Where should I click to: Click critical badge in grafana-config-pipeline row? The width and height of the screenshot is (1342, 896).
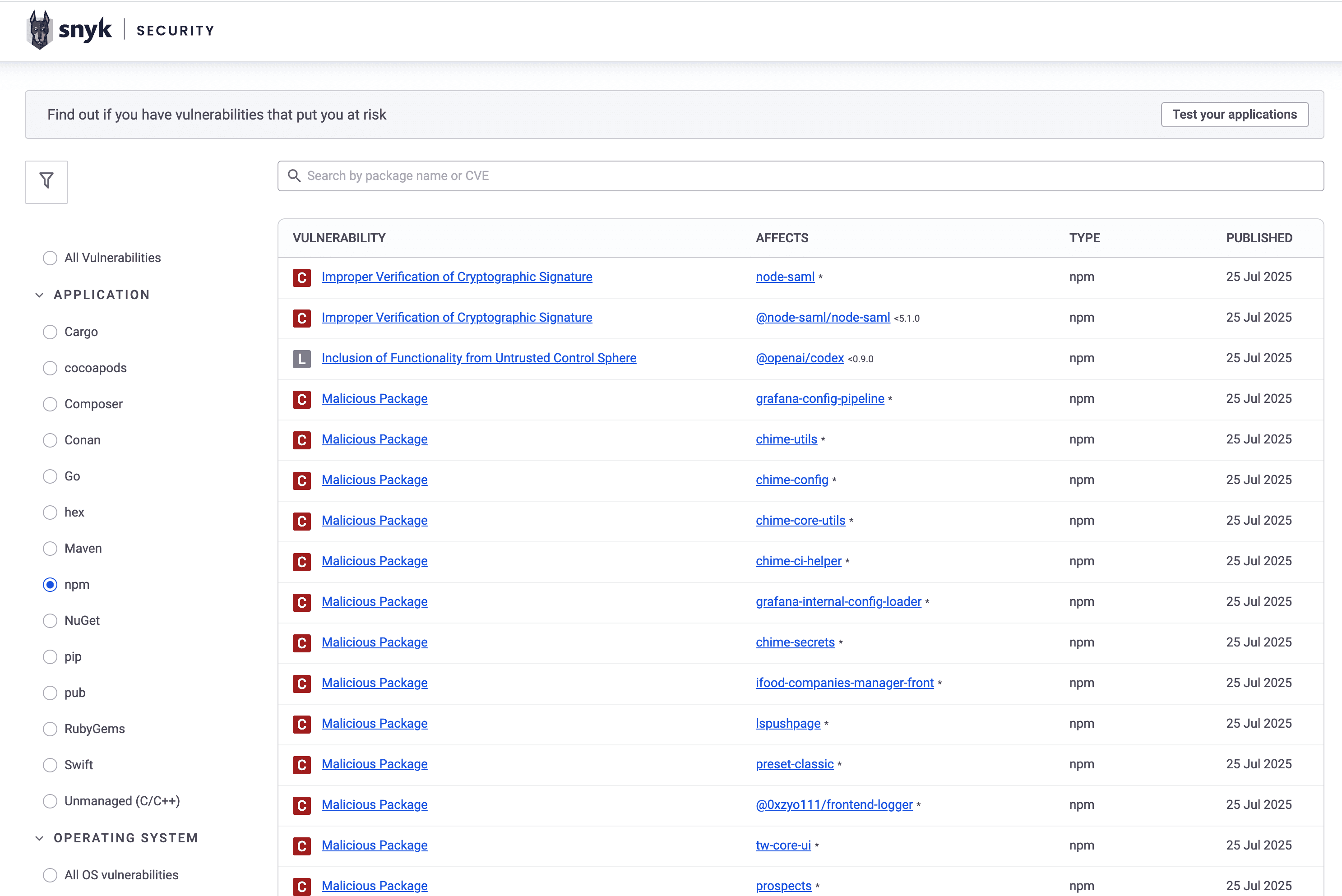(302, 399)
